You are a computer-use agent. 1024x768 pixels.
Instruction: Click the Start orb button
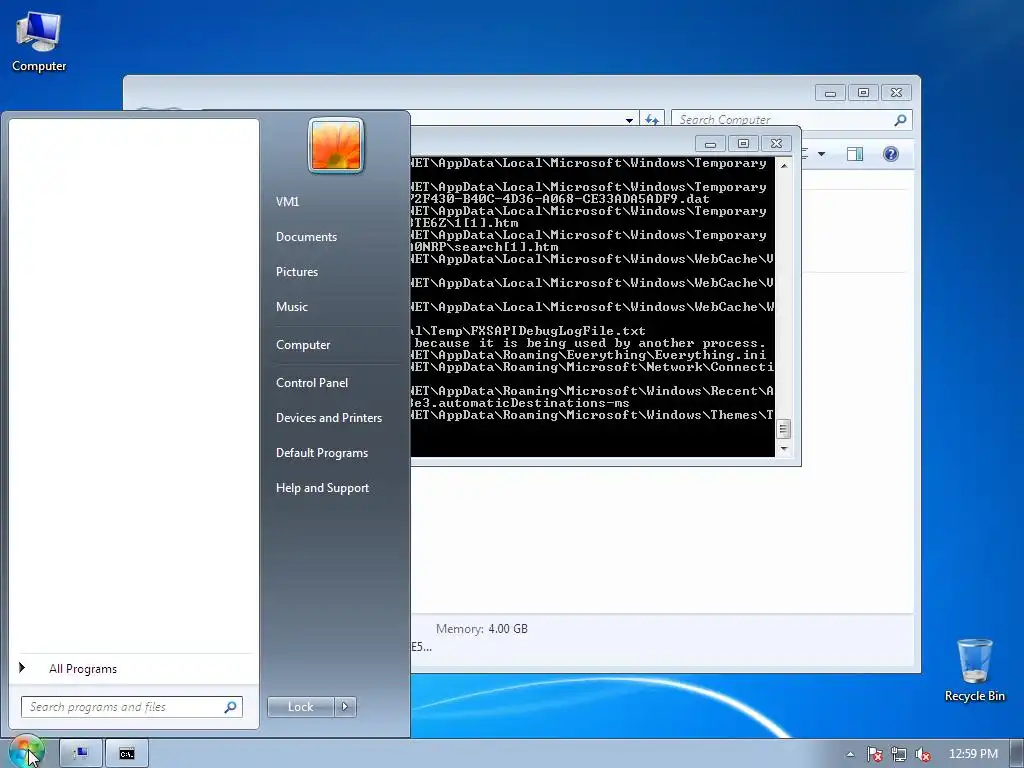[x=26, y=753]
